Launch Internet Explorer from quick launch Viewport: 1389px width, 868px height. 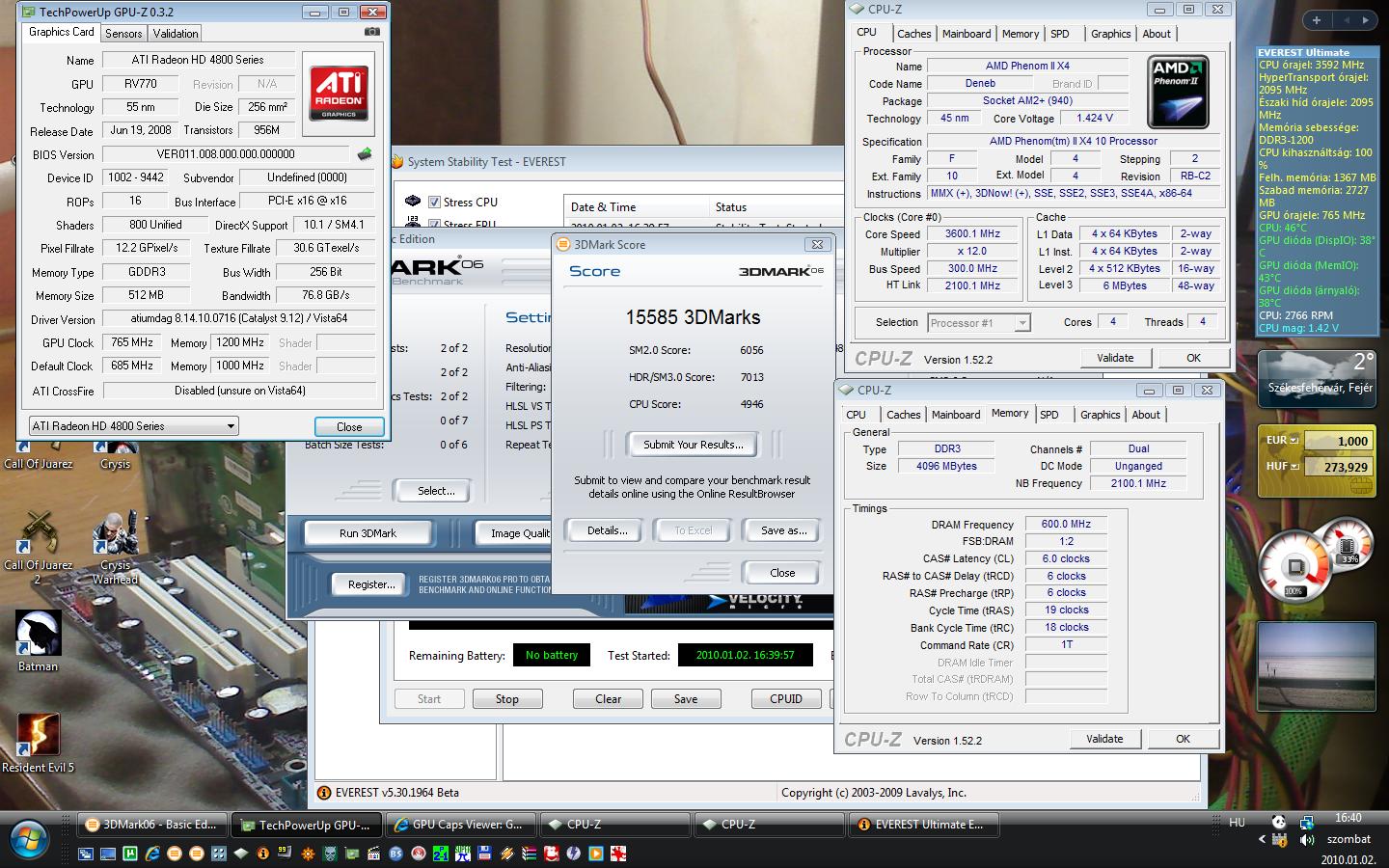click(151, 854)
